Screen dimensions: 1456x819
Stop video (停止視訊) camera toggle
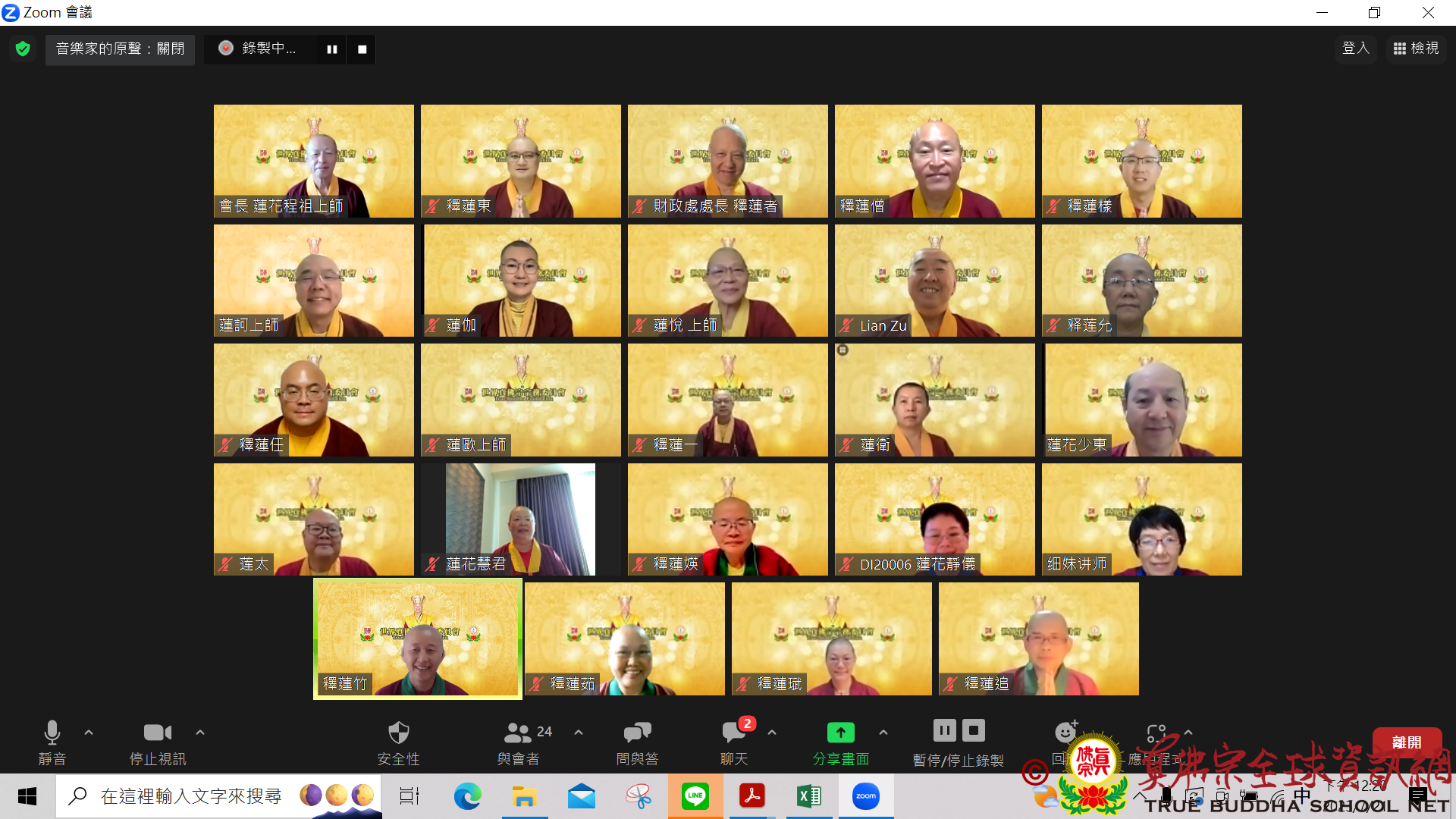coord(157,733)
